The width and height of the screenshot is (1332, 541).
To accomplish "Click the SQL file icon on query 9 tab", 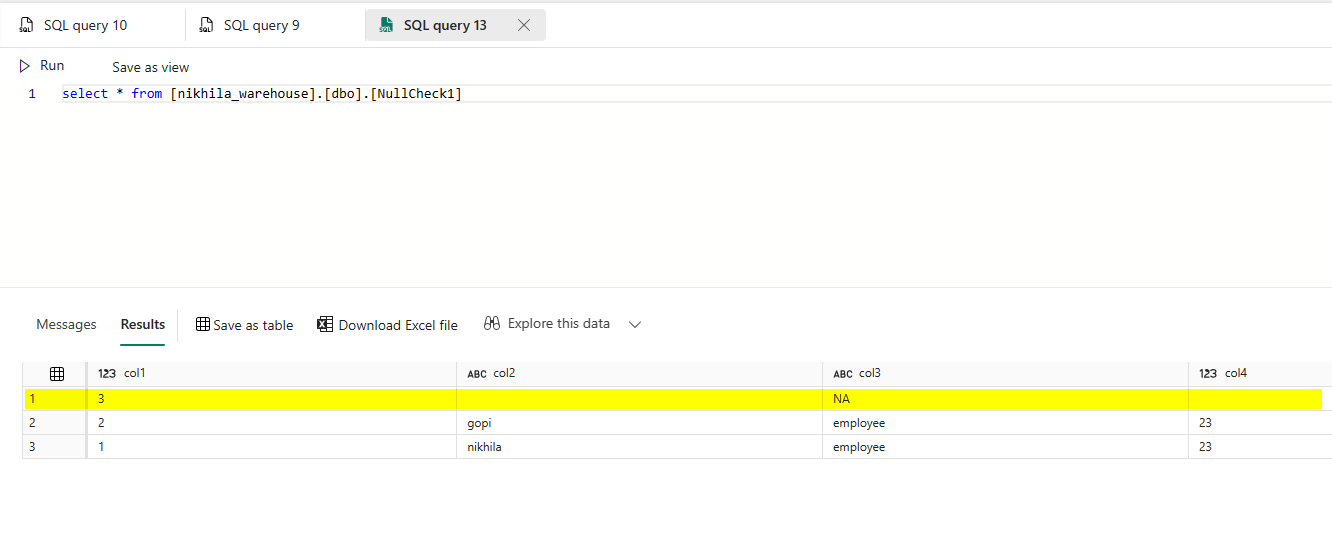I will pos(207,25).
